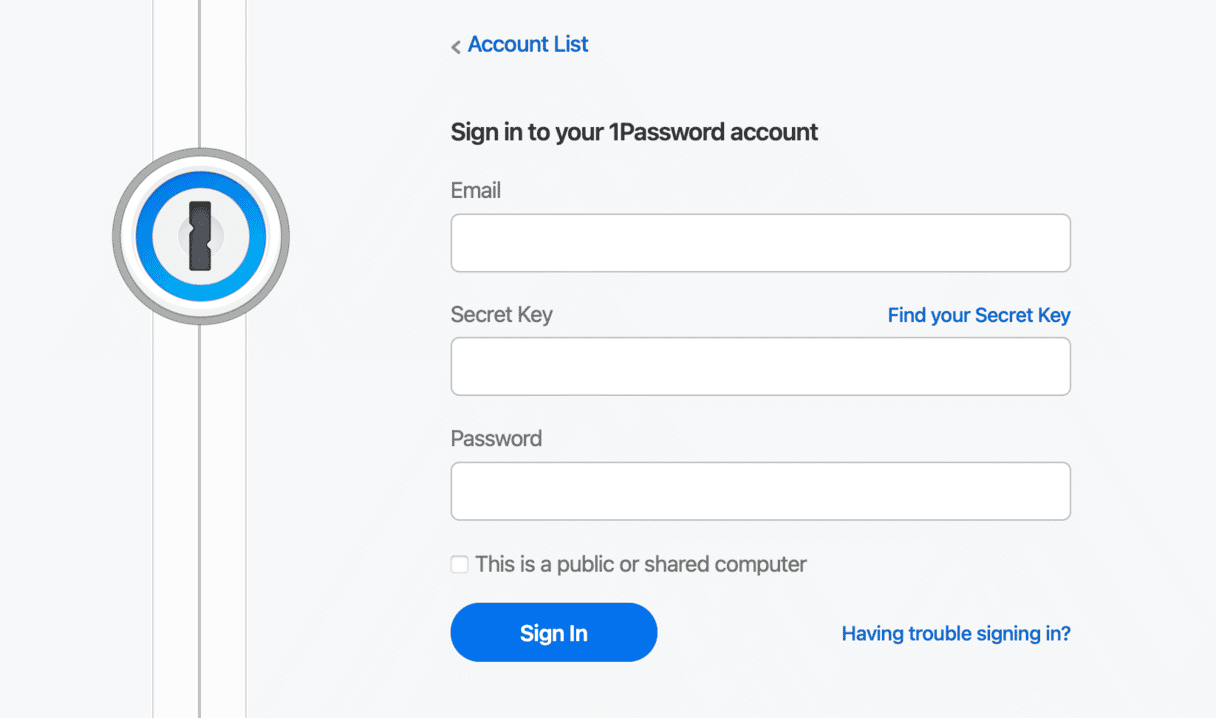Click the vertical rail below the lock logo
This screenshot has height=718, width=1216.
tap(200, 520)
